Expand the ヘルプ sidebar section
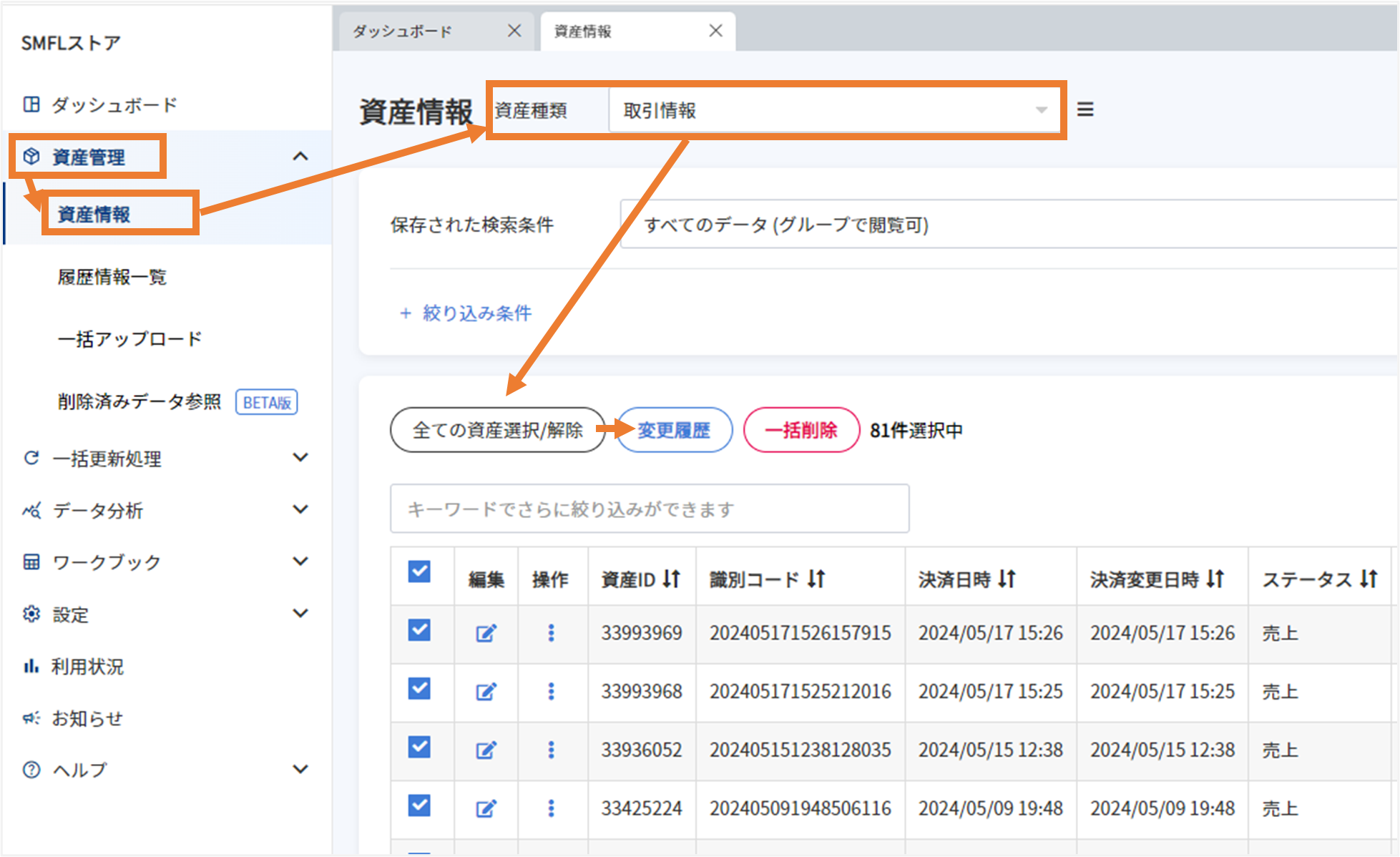 click(x=300, y=769)
